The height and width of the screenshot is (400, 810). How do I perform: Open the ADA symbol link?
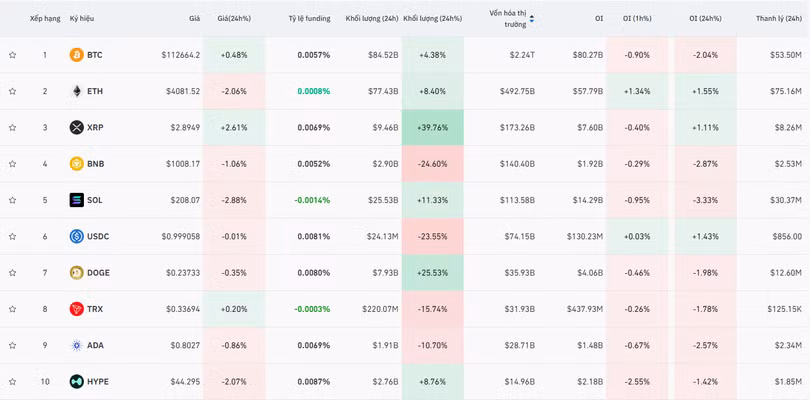94,345
